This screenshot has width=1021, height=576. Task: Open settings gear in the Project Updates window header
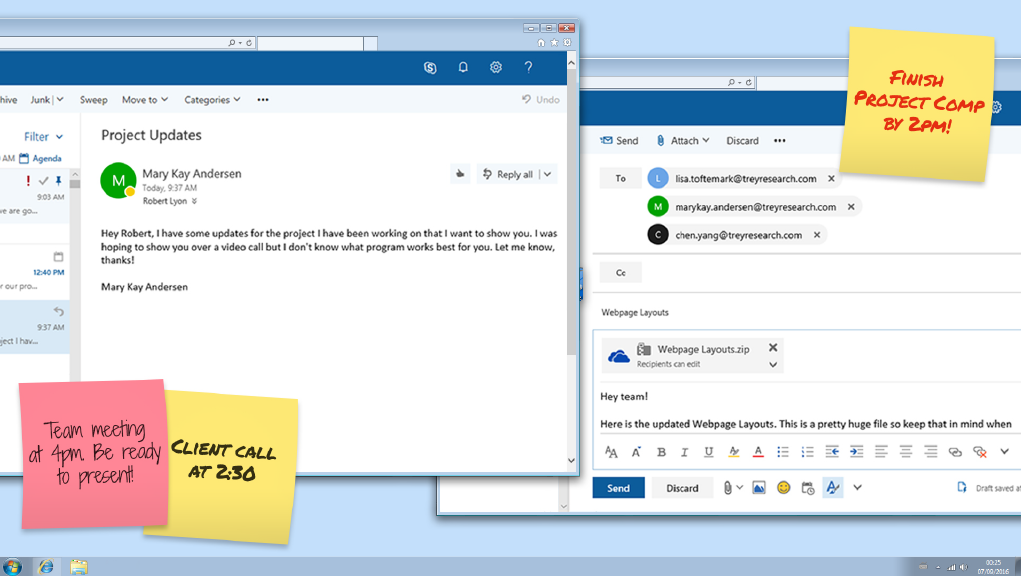point(496,67)
